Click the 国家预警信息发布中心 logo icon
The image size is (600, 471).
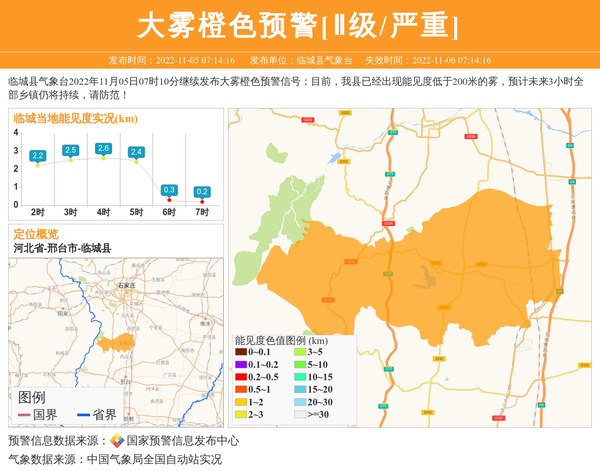(117, 440)
